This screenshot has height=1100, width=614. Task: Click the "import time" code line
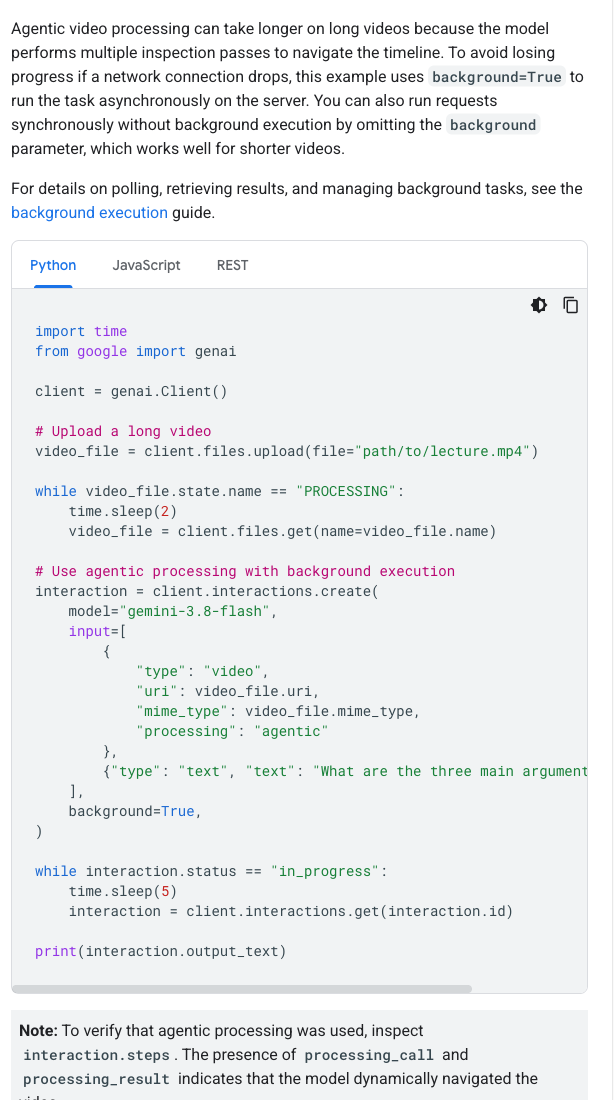click(81, 331)
